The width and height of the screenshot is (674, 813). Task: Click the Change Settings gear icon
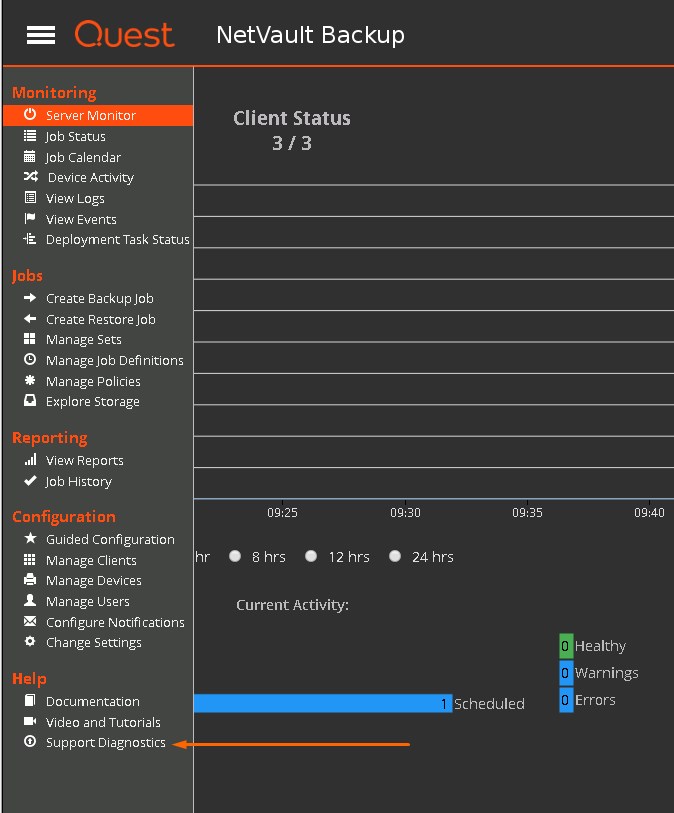(30, 642)
